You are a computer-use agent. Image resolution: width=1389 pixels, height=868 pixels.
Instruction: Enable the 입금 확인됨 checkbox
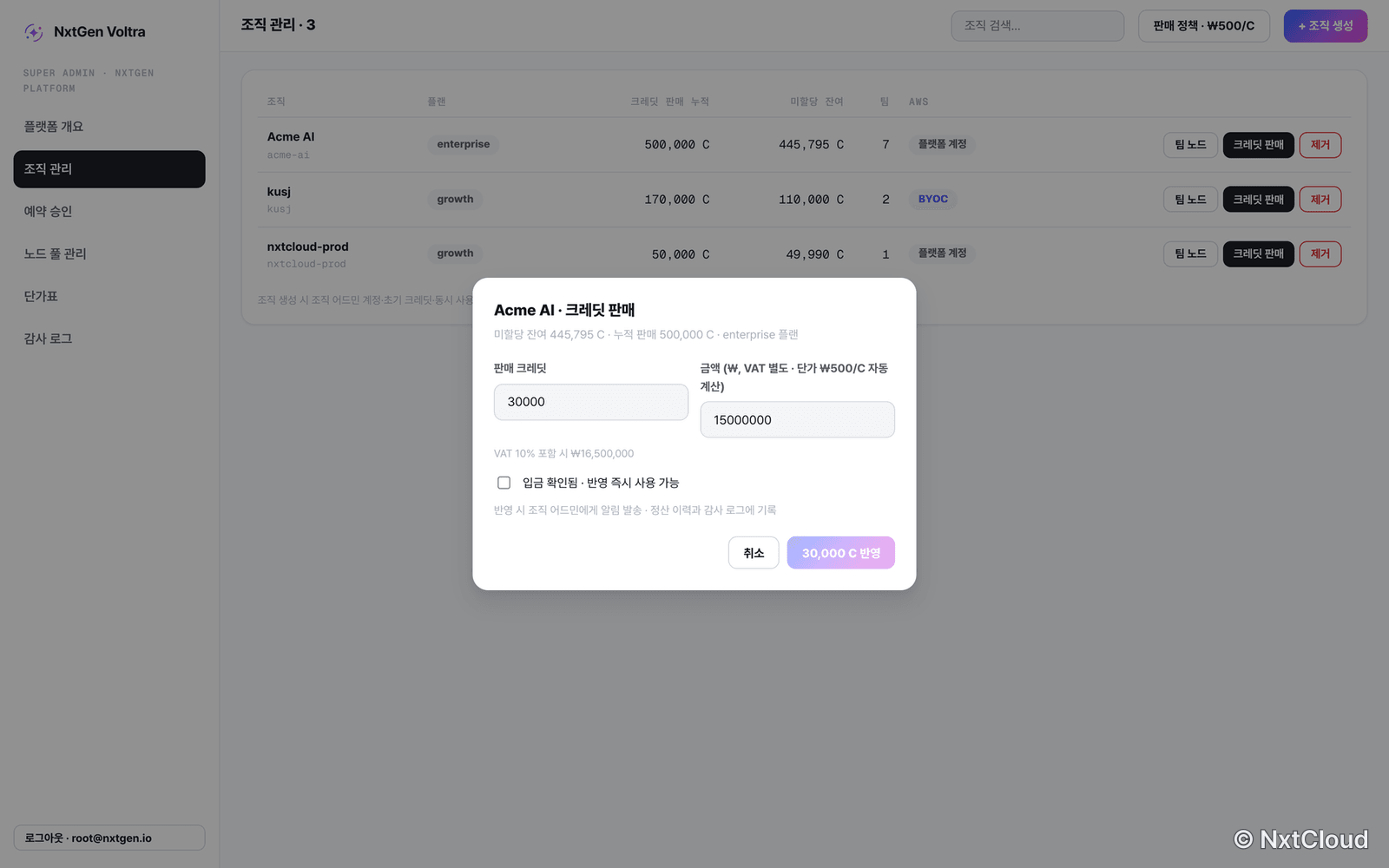tap(504, 483)
